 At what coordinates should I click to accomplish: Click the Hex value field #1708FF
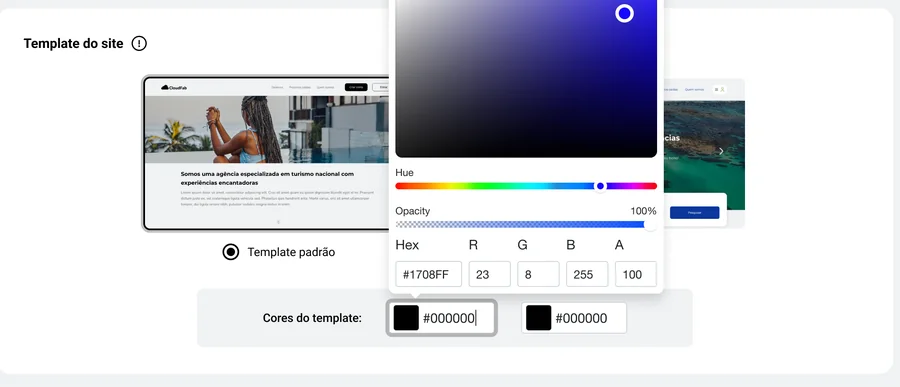click(429, 274)
